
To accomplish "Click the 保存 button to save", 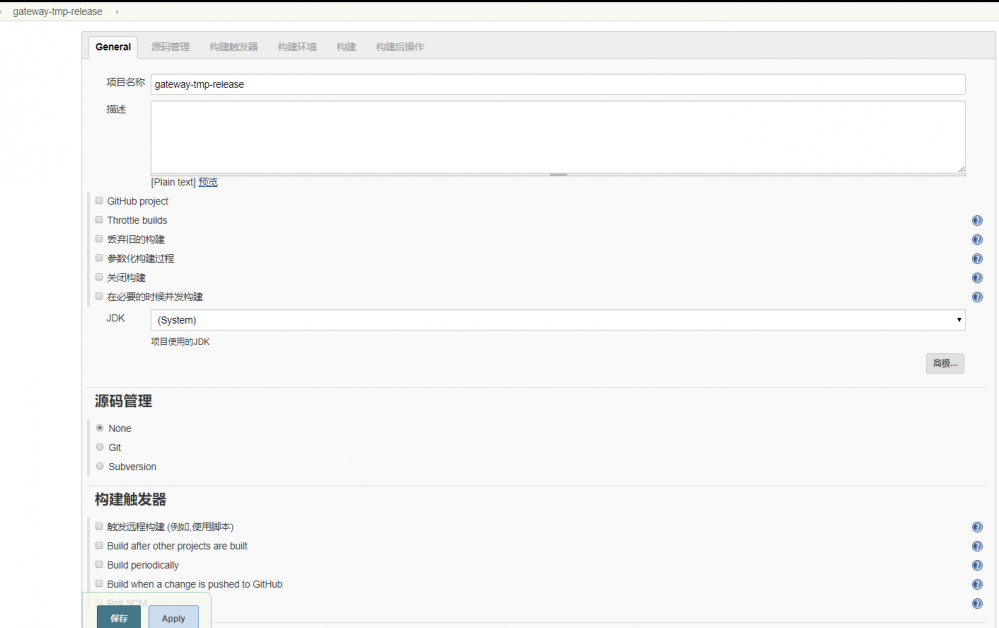I will coord(118,617).
